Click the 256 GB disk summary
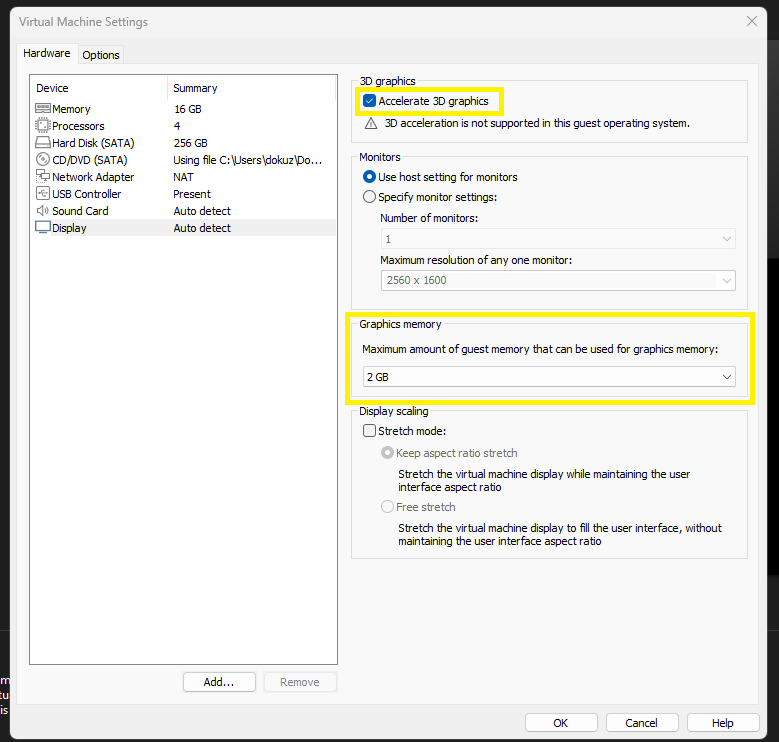 pyautogui.click(x=190, y=143)
